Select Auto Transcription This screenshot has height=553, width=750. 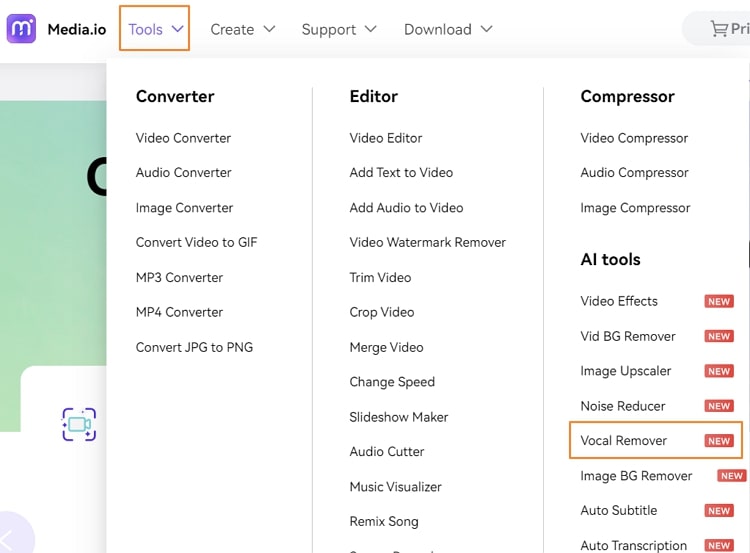(634, 545)
